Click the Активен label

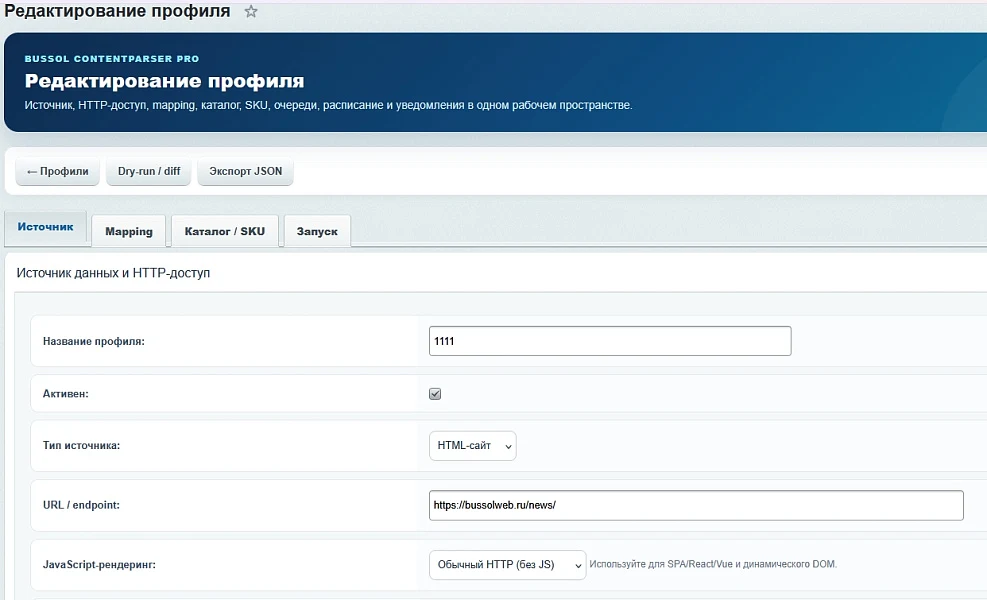tap(65, 393)
